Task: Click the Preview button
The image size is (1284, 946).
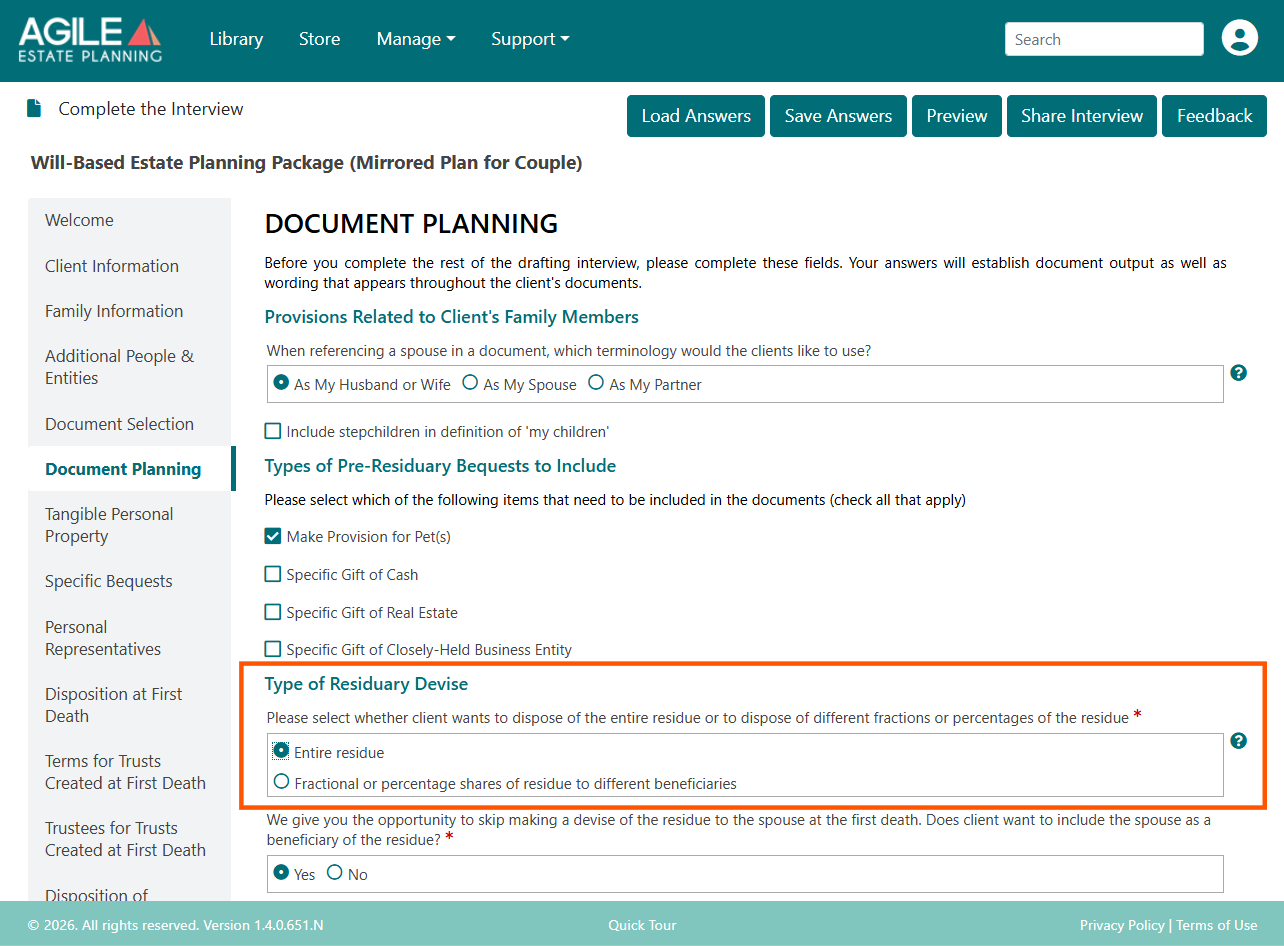Action: 957,116
